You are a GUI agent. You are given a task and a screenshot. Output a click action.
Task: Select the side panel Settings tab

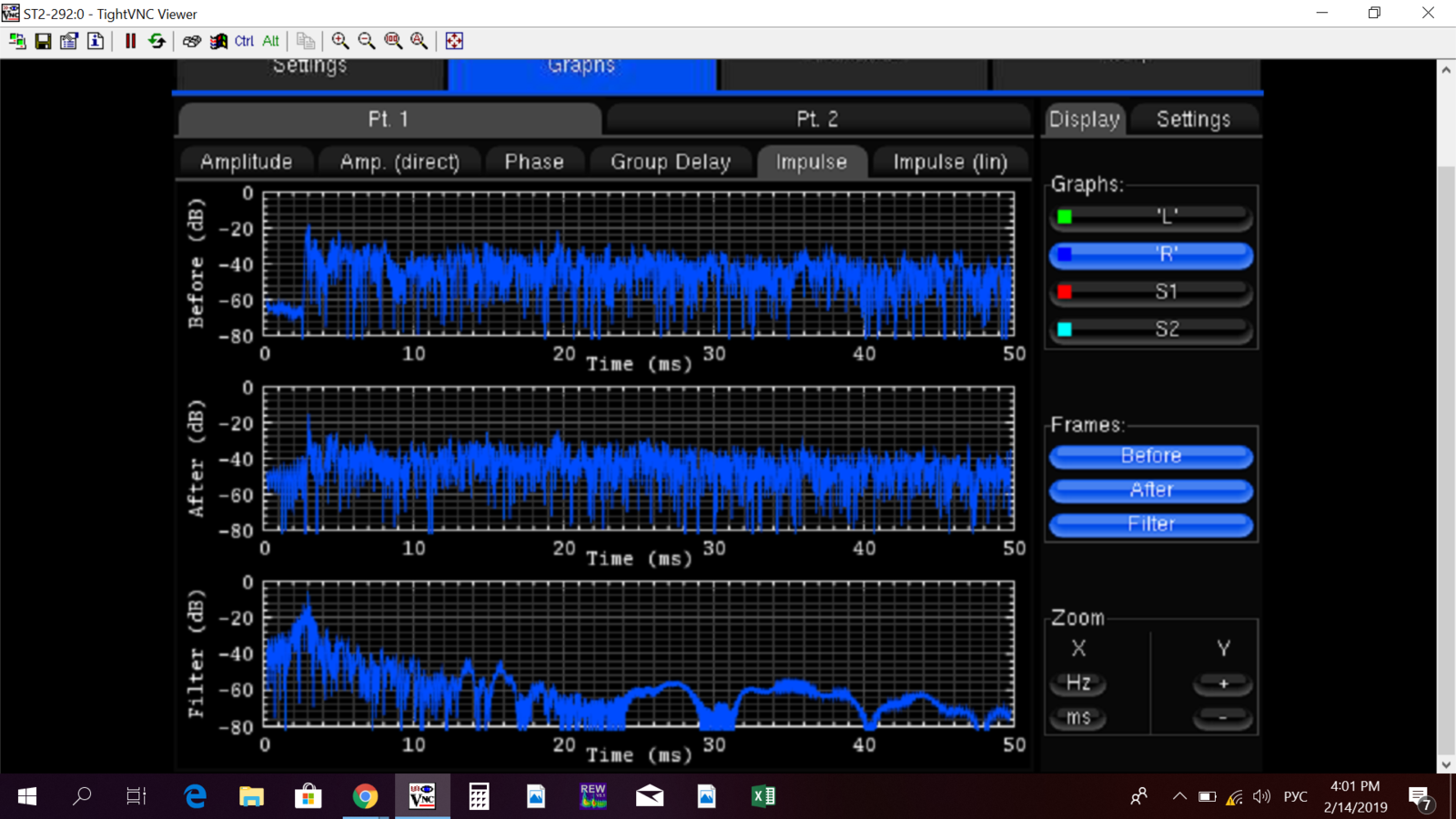coord(1194,119)
